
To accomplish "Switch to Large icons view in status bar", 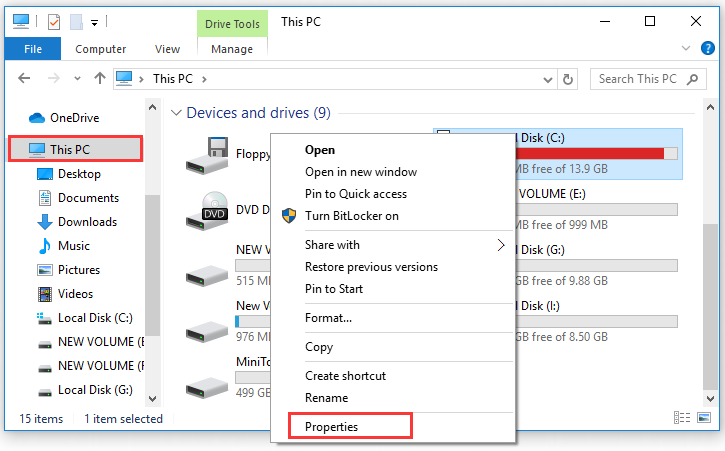I will tap(704, 418).
